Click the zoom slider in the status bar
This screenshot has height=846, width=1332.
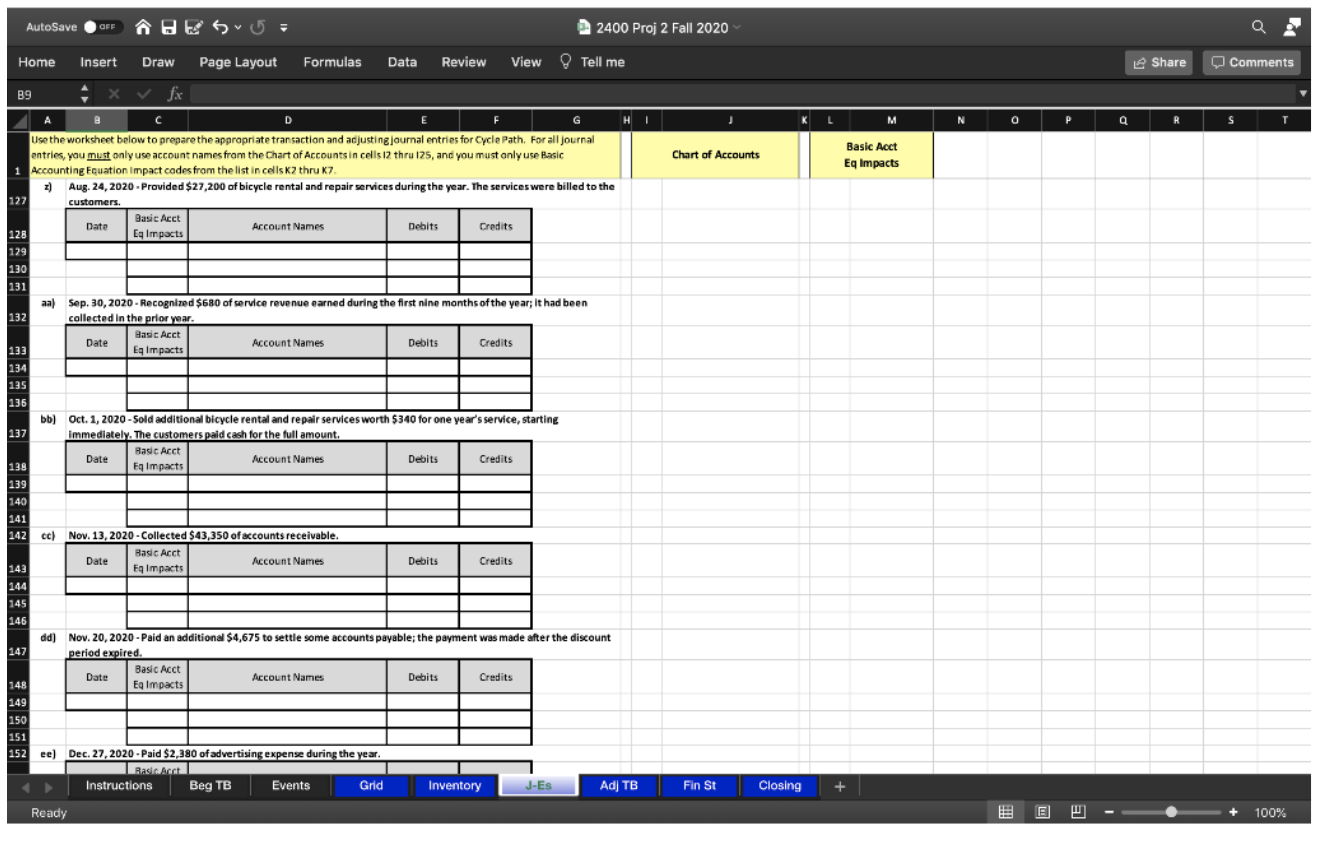click(1170, 813)
